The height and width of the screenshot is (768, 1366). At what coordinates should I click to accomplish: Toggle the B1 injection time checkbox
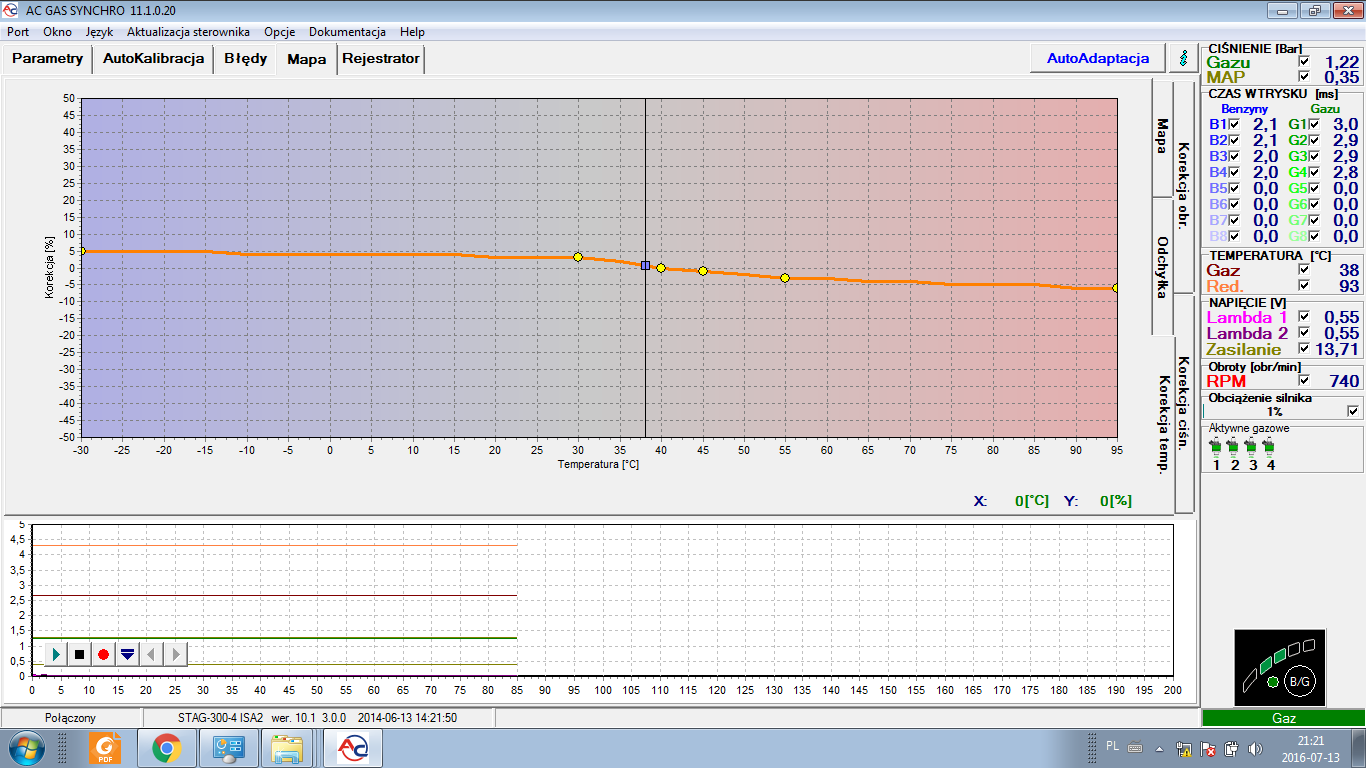tap(1234, 124)
